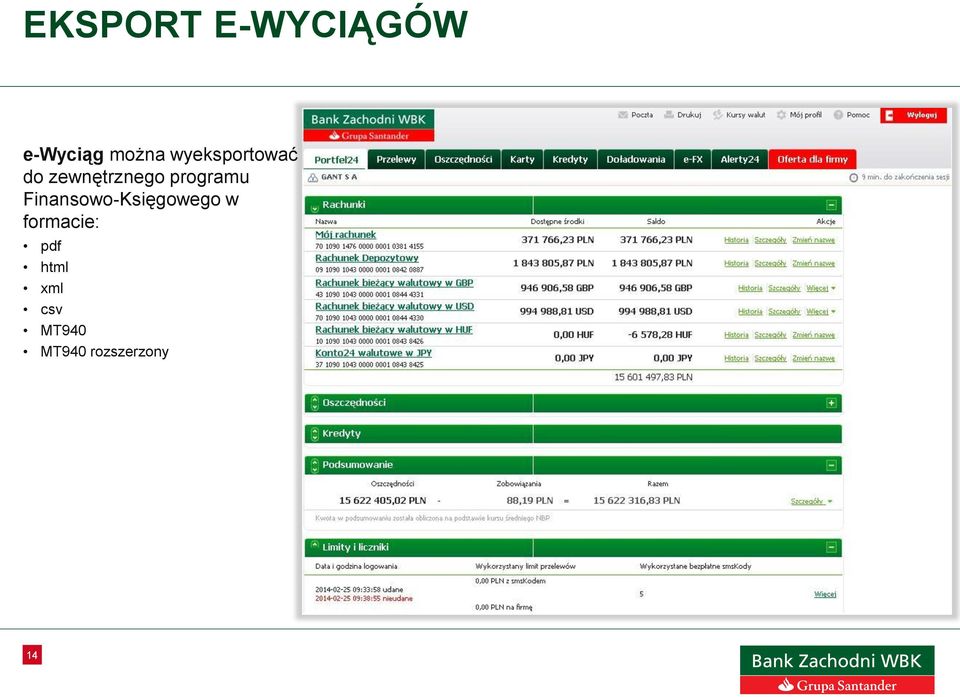Open the Karty tab

pos(522,159)
